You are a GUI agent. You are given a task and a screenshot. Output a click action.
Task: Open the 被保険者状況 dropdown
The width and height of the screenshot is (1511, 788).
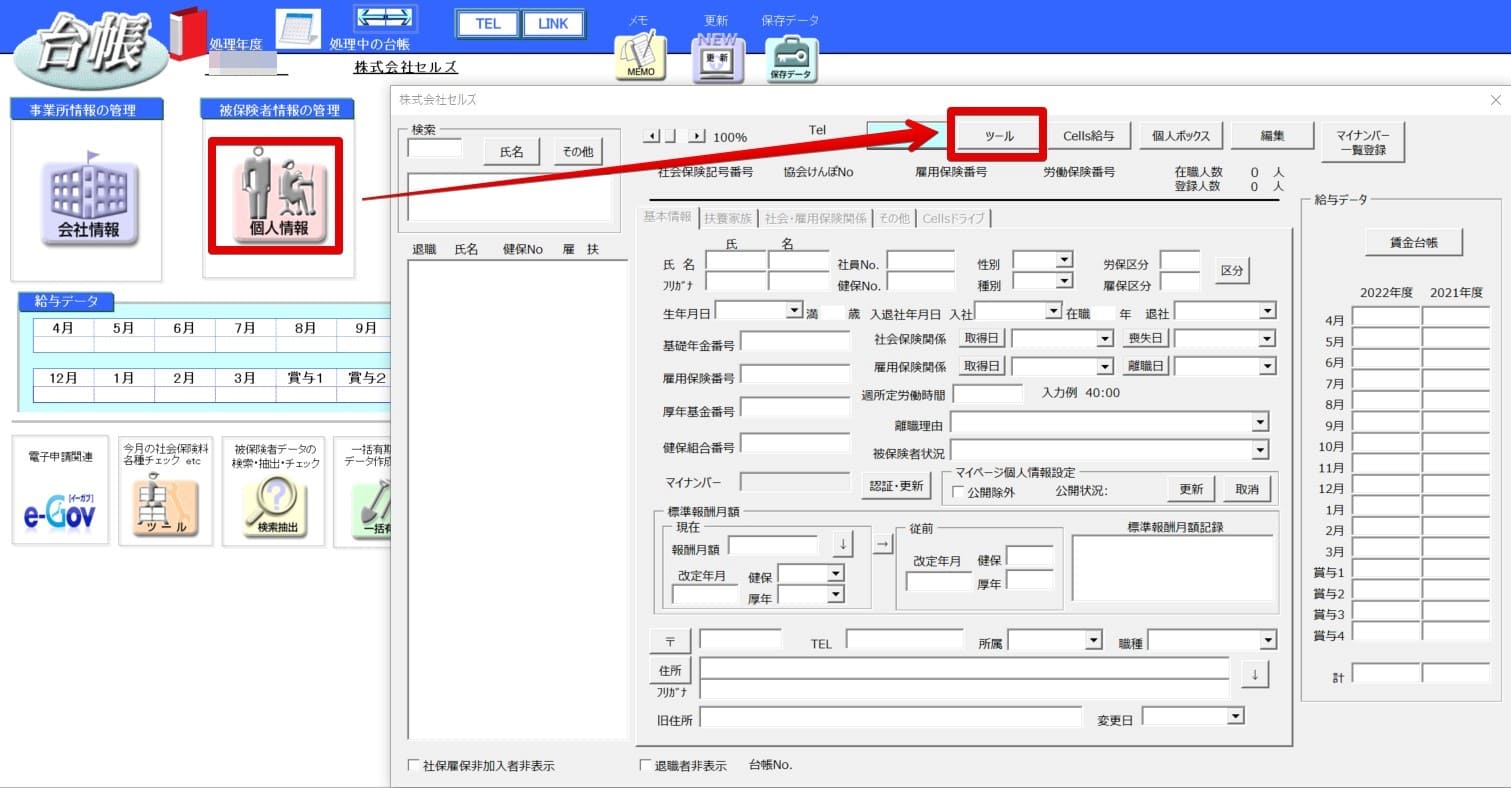1260,451
